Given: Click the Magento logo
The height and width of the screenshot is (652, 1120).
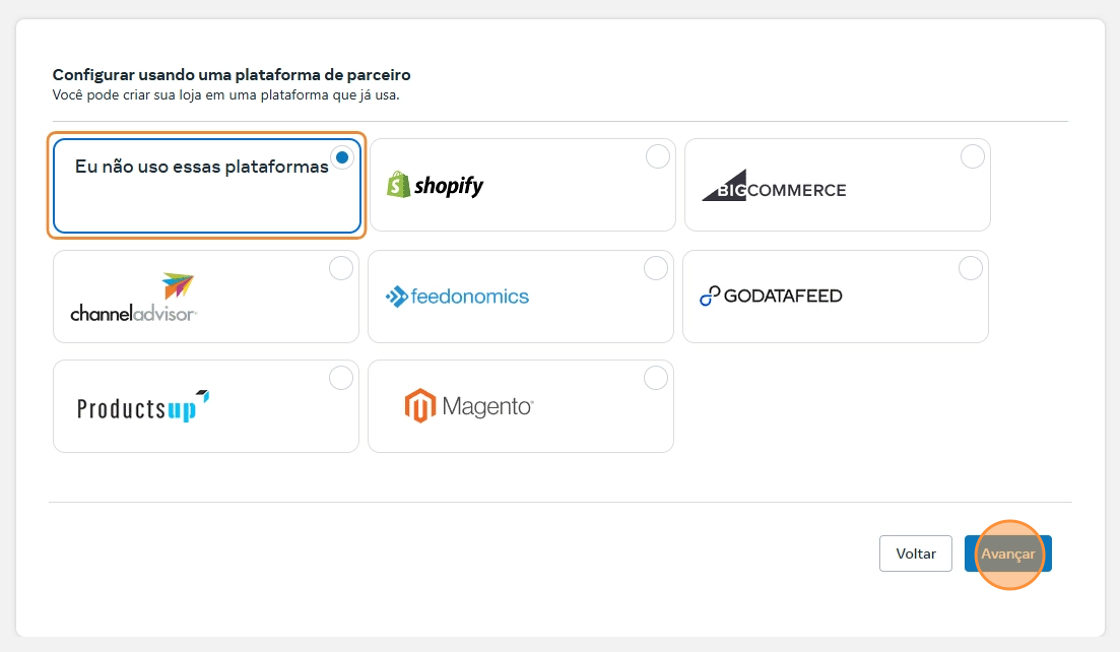Looking at the screenshot, I should (x=469, y=406).
